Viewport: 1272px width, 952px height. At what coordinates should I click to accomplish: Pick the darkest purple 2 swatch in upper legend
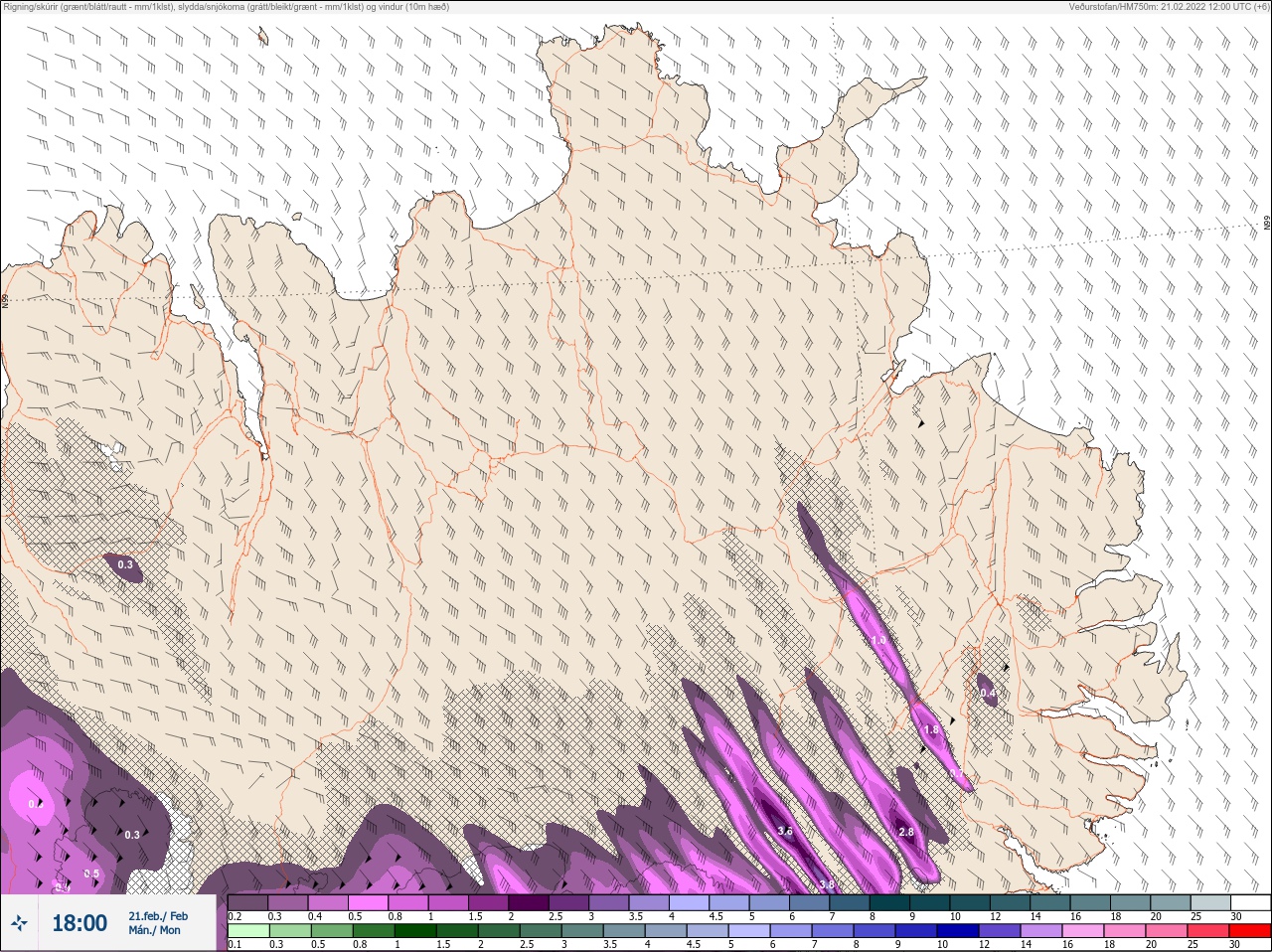pyautogui.click(x=529, y=902)
